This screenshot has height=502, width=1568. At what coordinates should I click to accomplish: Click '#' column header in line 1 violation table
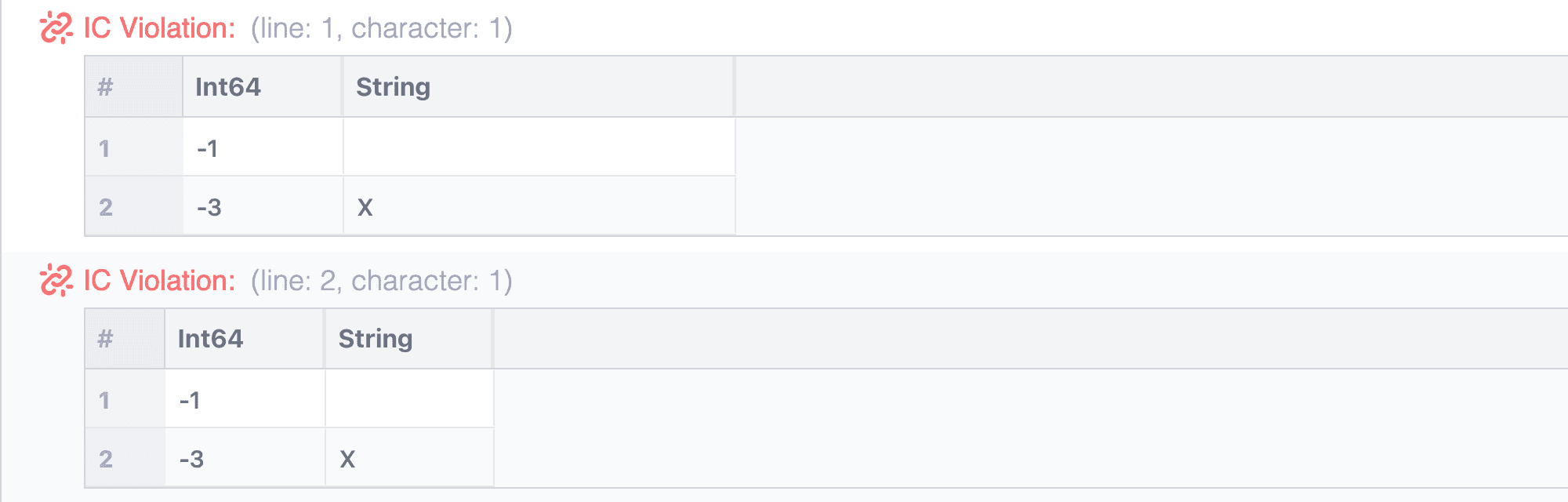pyautogui.click(x=105, y=87)
